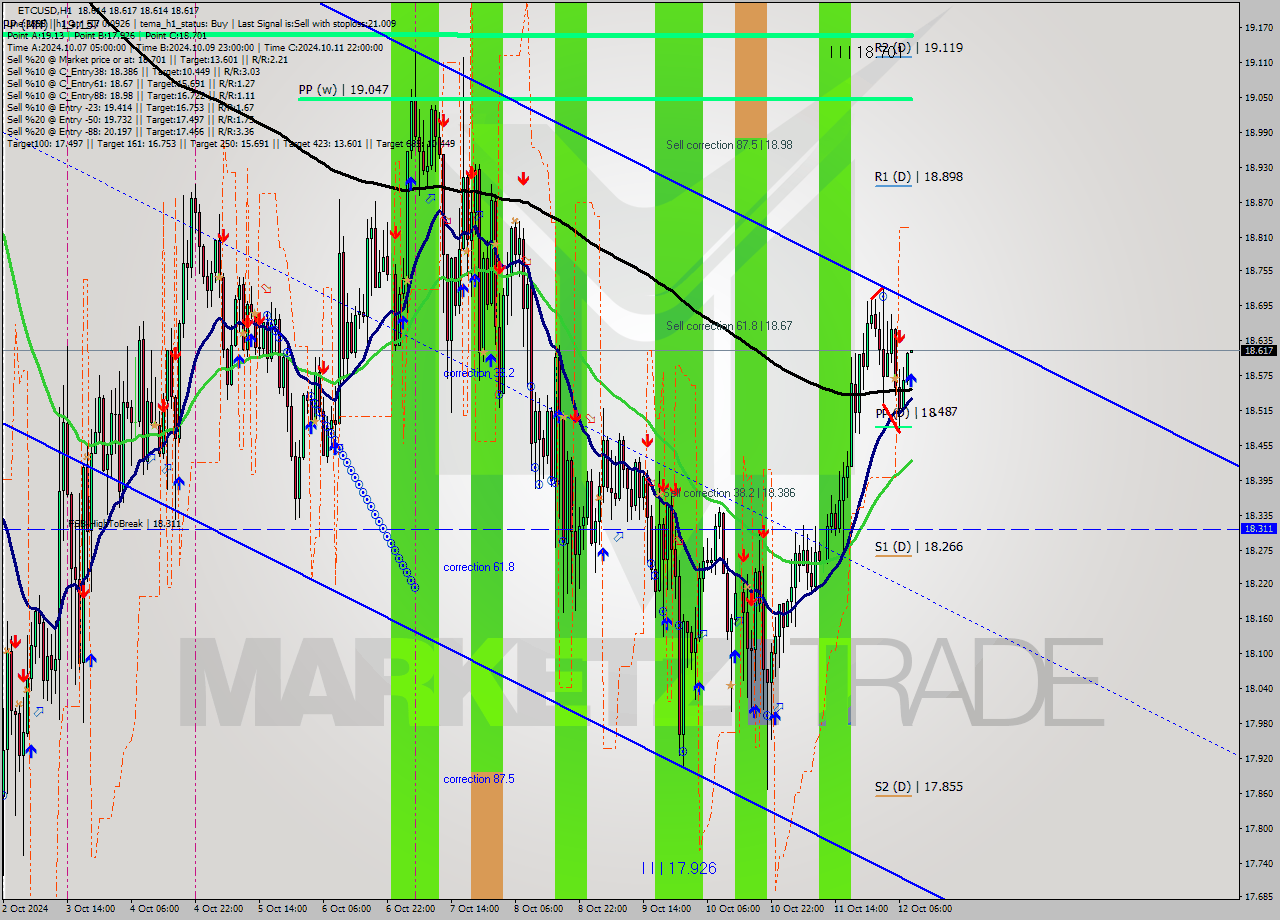Click the '12 Oct 06:00' time axis label
The image size is (1280, 920).
pyautogui.click(x=924, y=909)
